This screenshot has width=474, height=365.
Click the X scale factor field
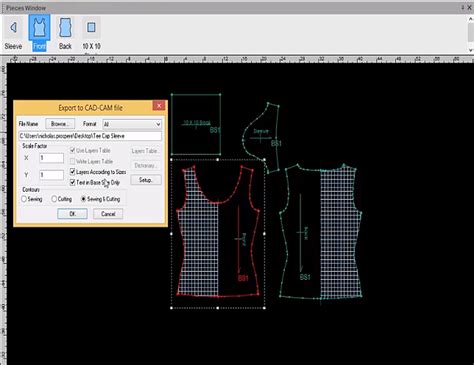51,158
